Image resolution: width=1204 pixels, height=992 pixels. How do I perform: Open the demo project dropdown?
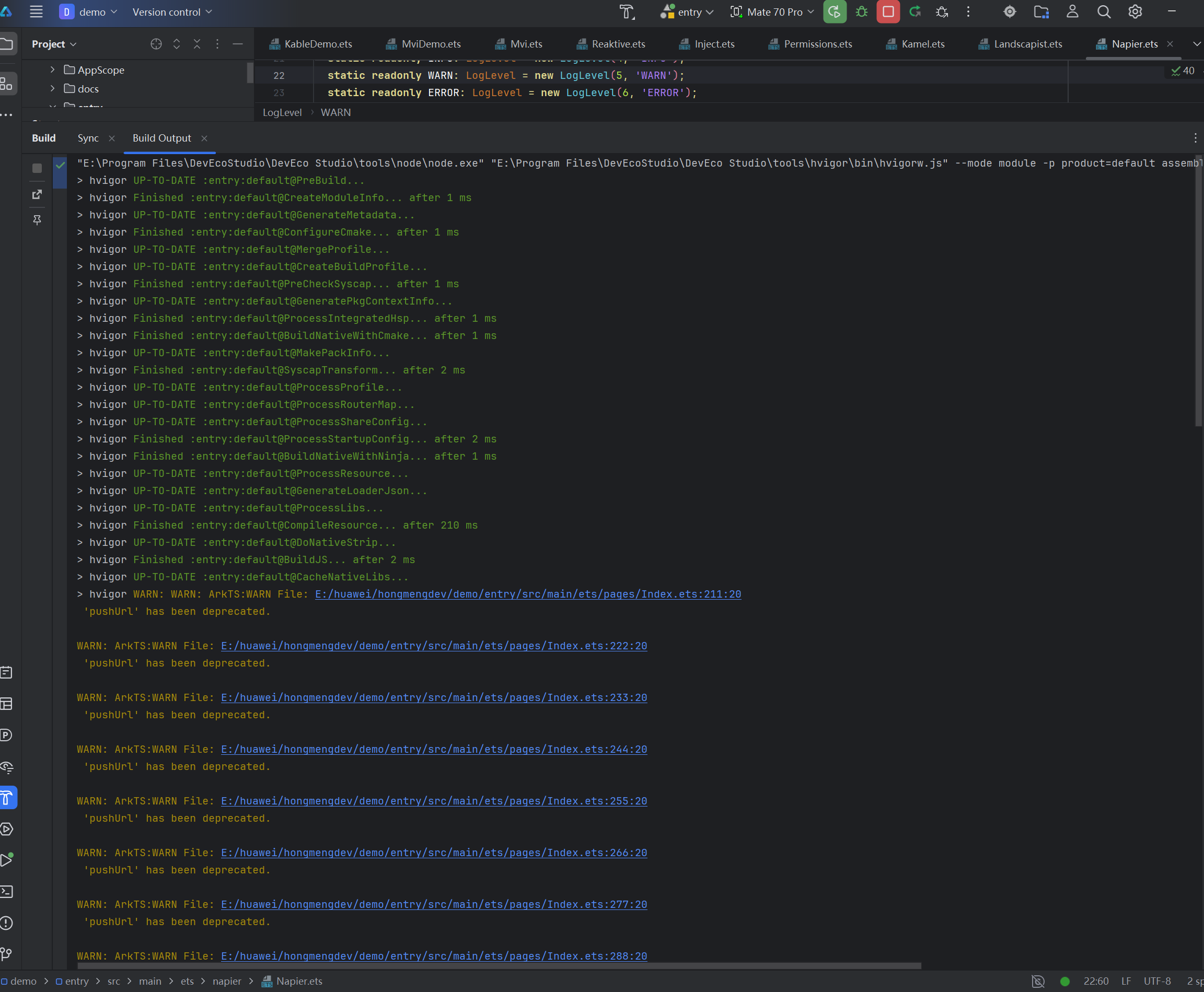(89, 12)
